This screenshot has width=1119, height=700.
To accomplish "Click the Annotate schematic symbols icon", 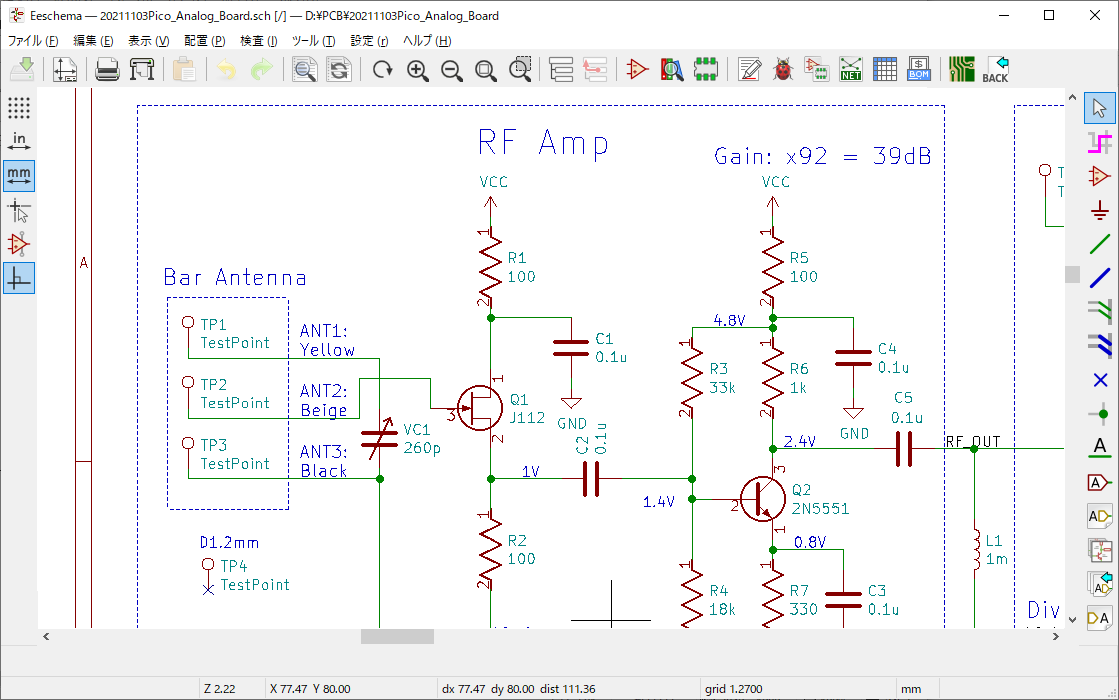I will pos(749,69).
